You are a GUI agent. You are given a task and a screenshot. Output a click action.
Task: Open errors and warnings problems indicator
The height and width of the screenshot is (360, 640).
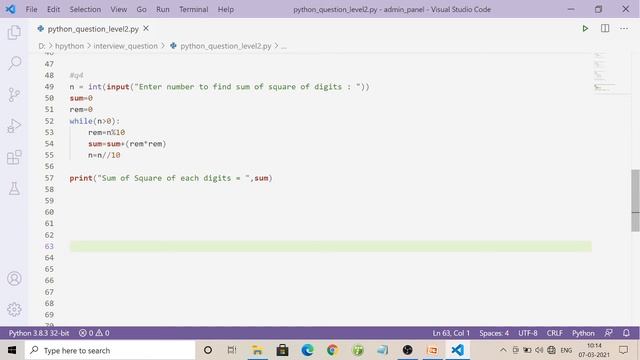[94, 333]
